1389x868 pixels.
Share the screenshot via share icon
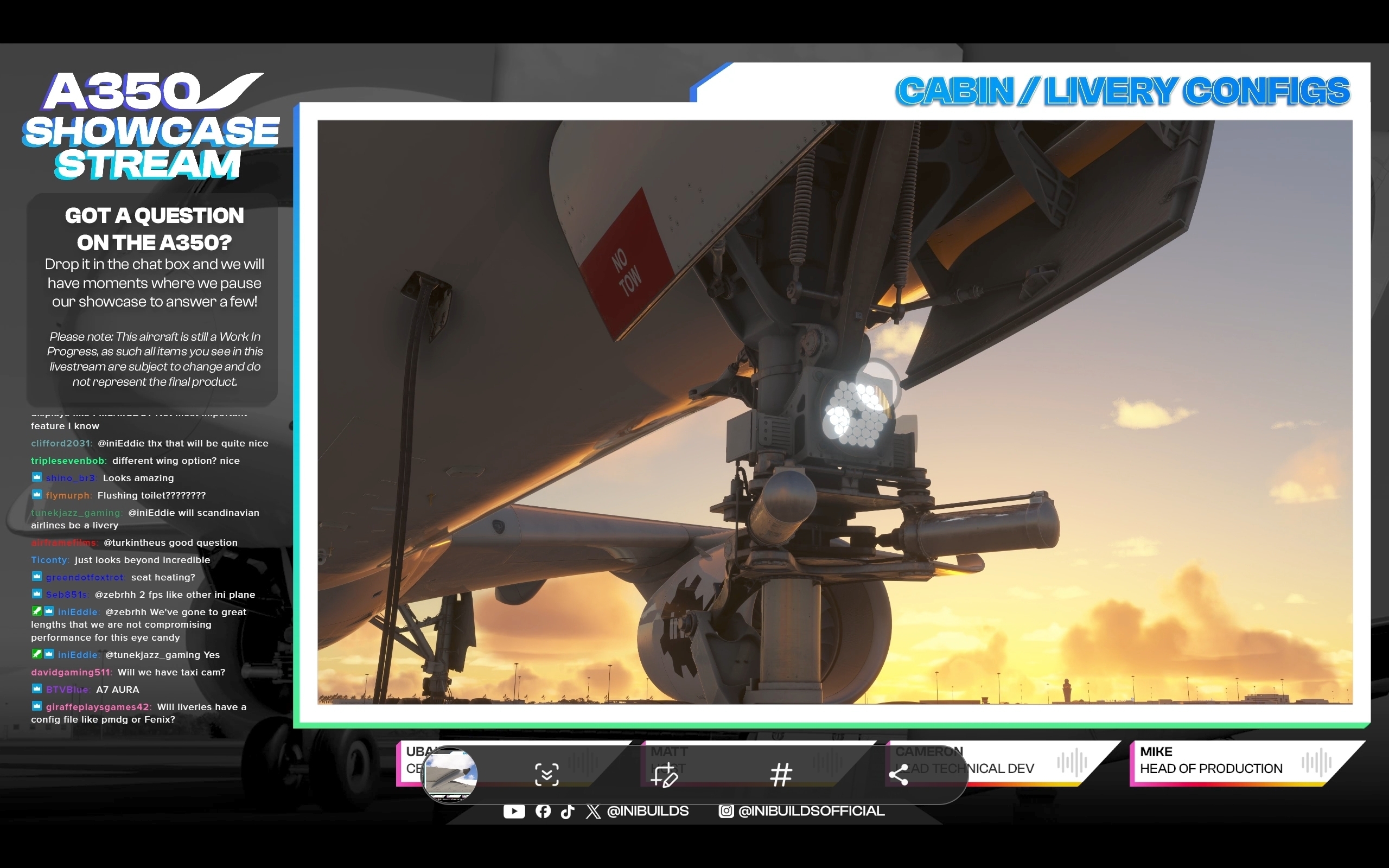pos(899,775)
